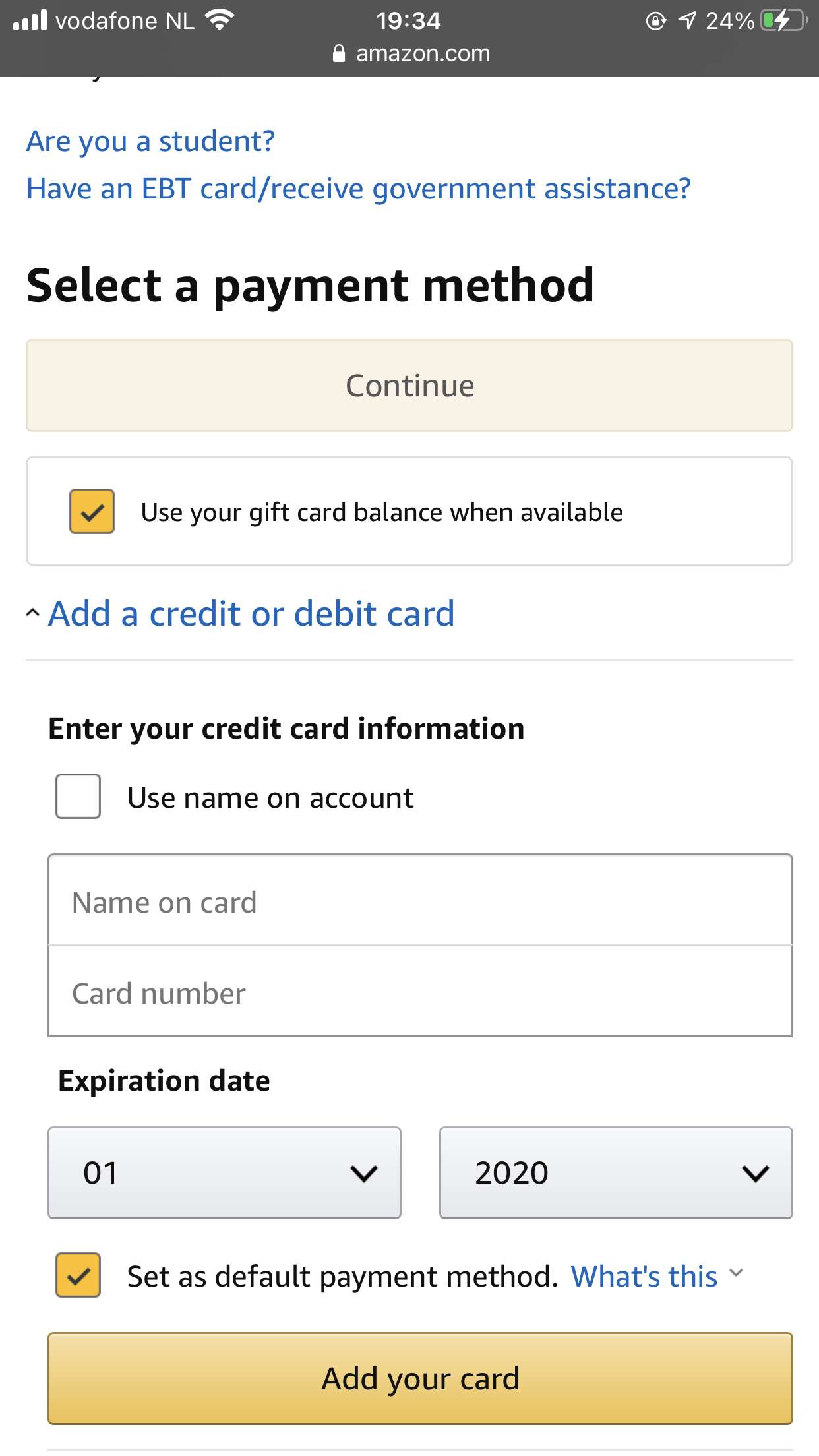Screen dimensions: 819x1456
Task: Tap the battery charging icon
Action: pos(784,20)
